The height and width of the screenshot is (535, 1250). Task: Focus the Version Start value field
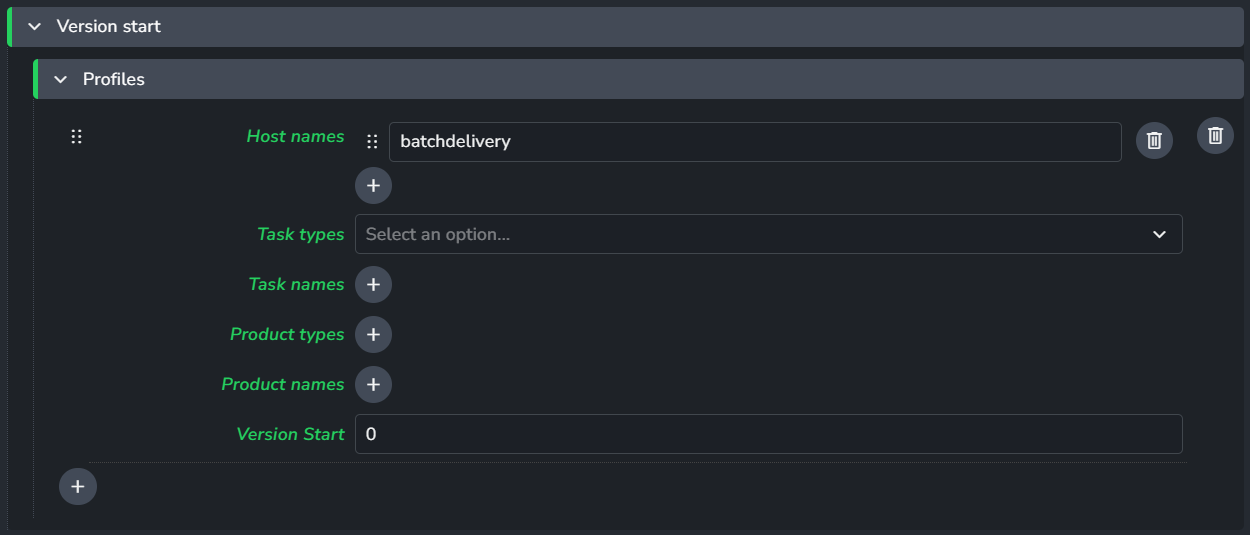click(x=769, y=434)
